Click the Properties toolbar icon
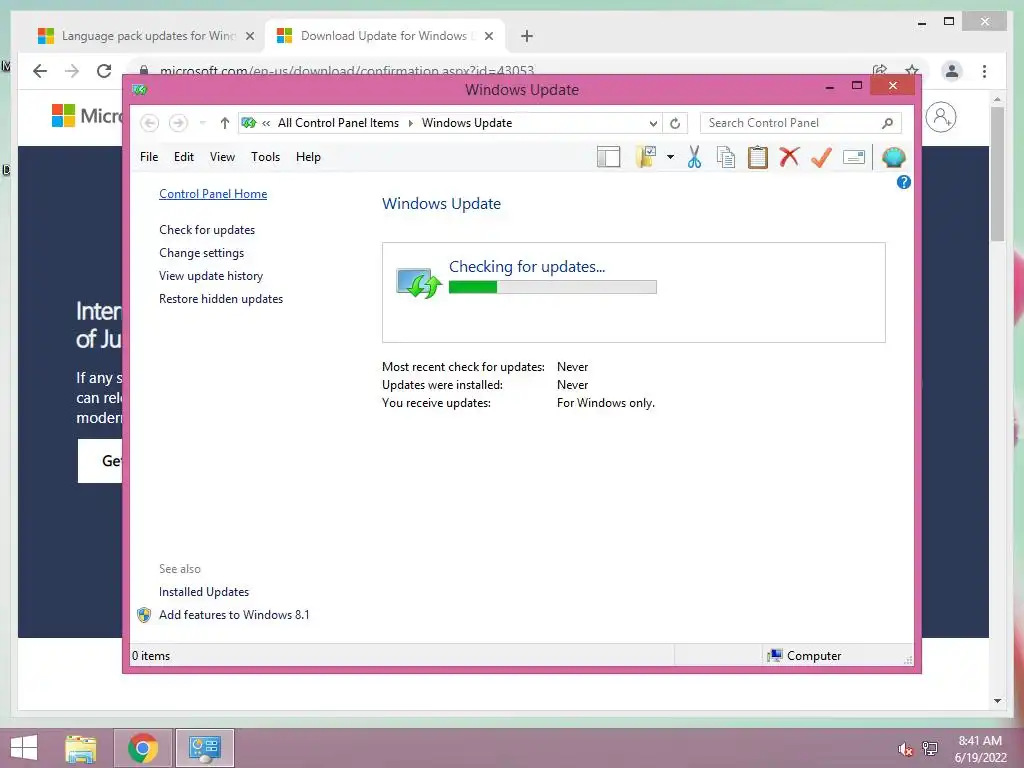This screenshot has width=1024, height=768. (854, 157)
